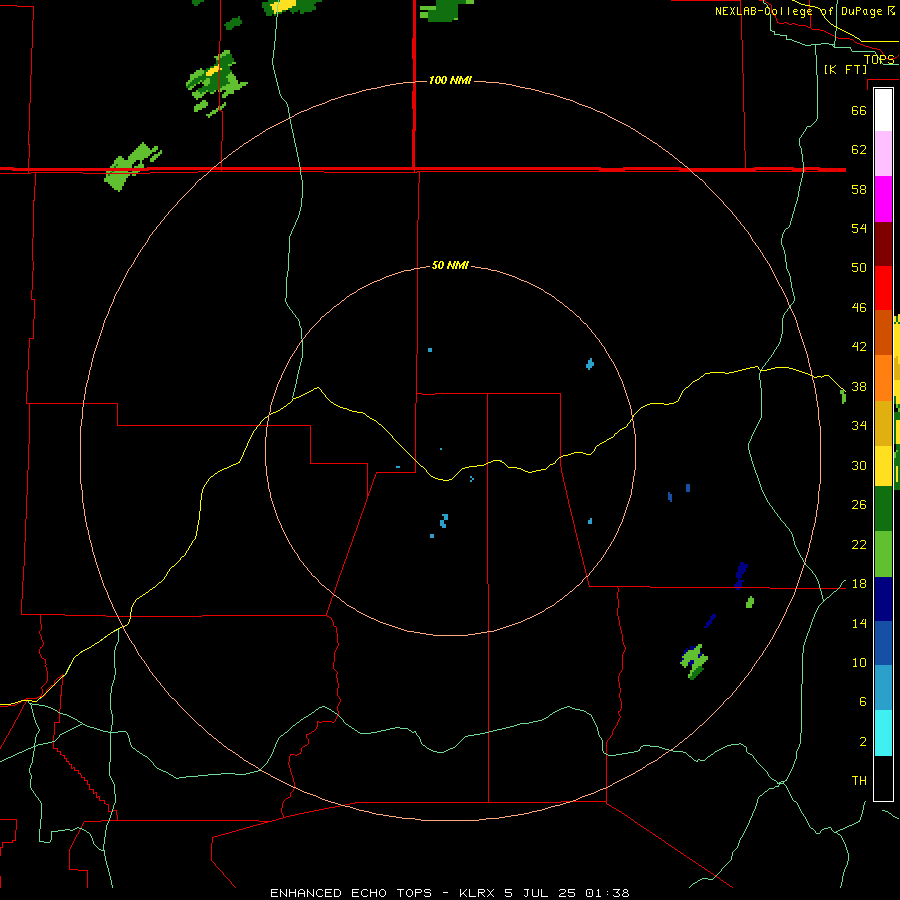Select the dark green legend band
Screen dimensions: 900x900
[x=883, y=509]
